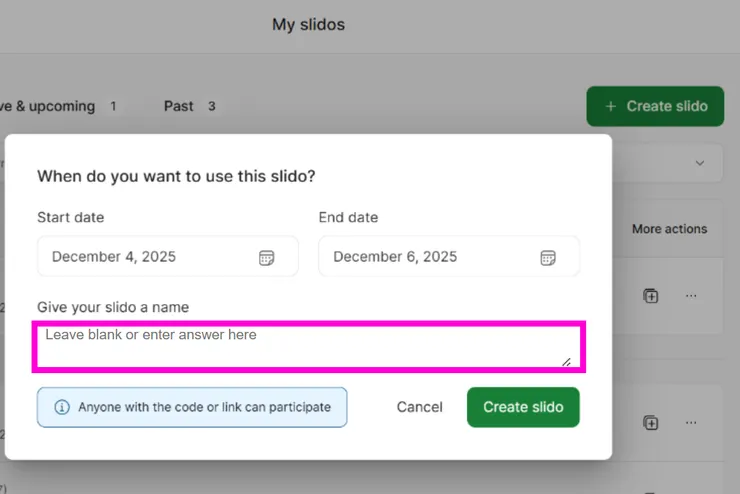Click the name text box resize handle
Viewport: 740px width, 494px height.
click(x=566, y=361)
